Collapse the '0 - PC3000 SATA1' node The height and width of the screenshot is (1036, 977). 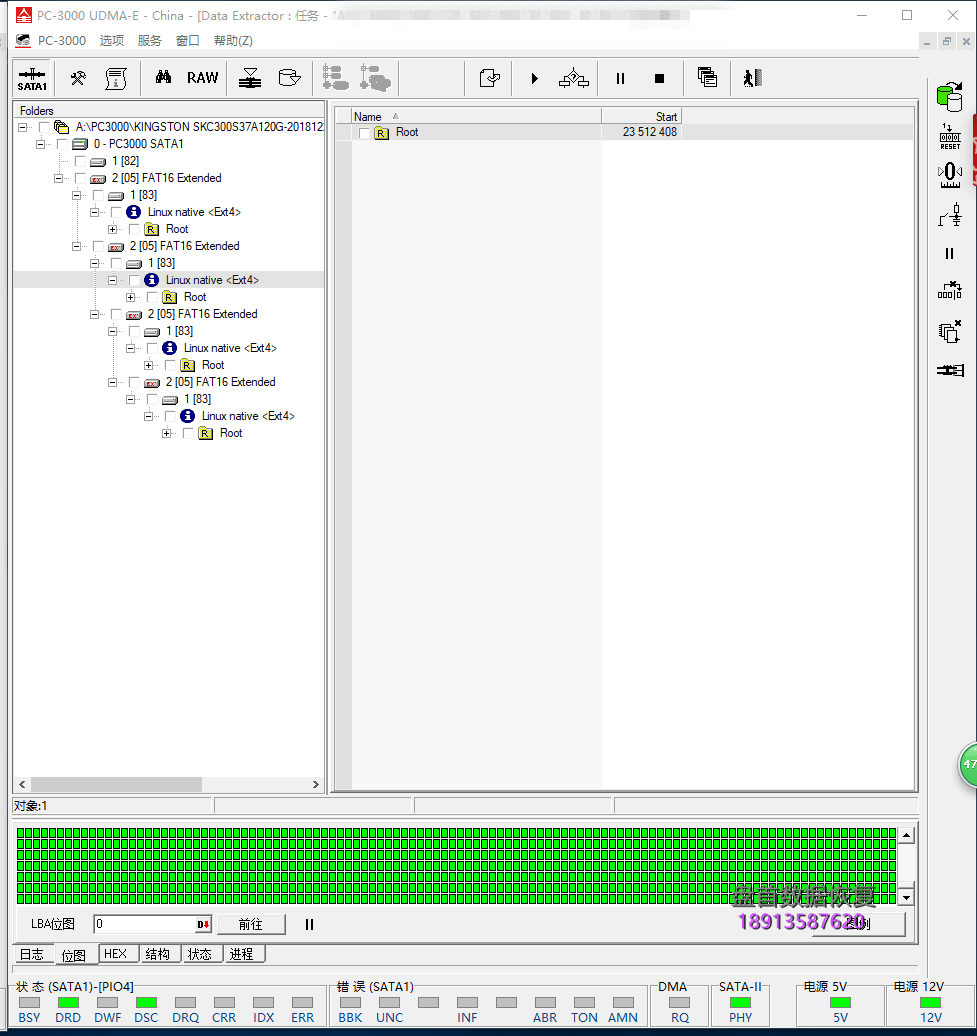pyautogui.click(x=41, y=144)
